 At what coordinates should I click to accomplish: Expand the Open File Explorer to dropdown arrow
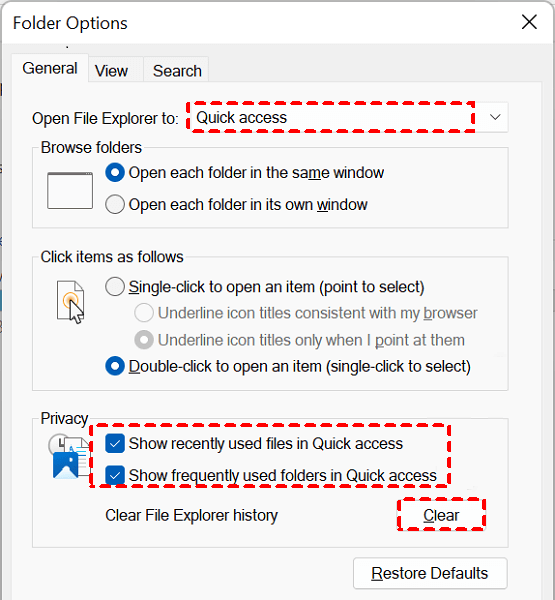(495, 117)
